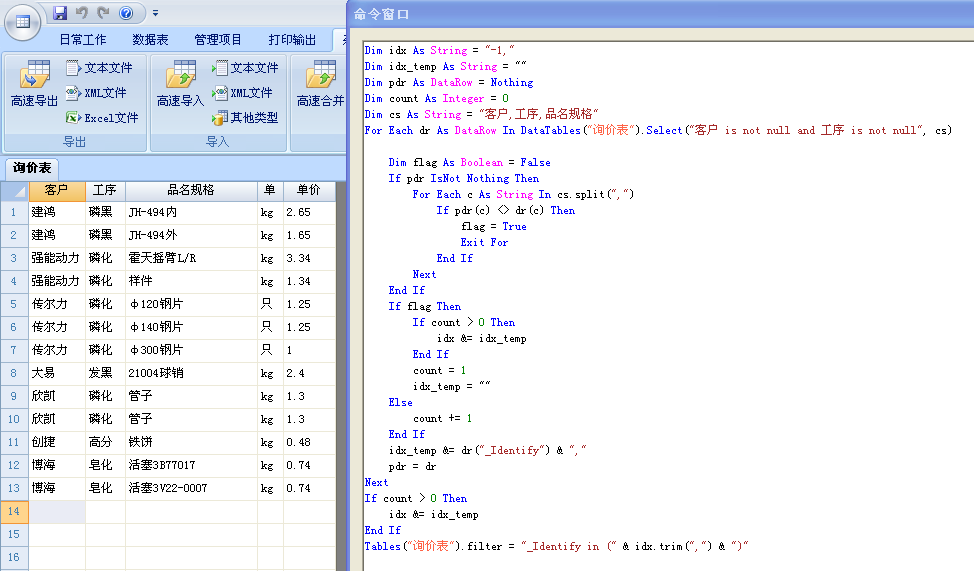Click the code line starting Dim idx As String
The height and width of the screenshot is (571, 974).
439,50
